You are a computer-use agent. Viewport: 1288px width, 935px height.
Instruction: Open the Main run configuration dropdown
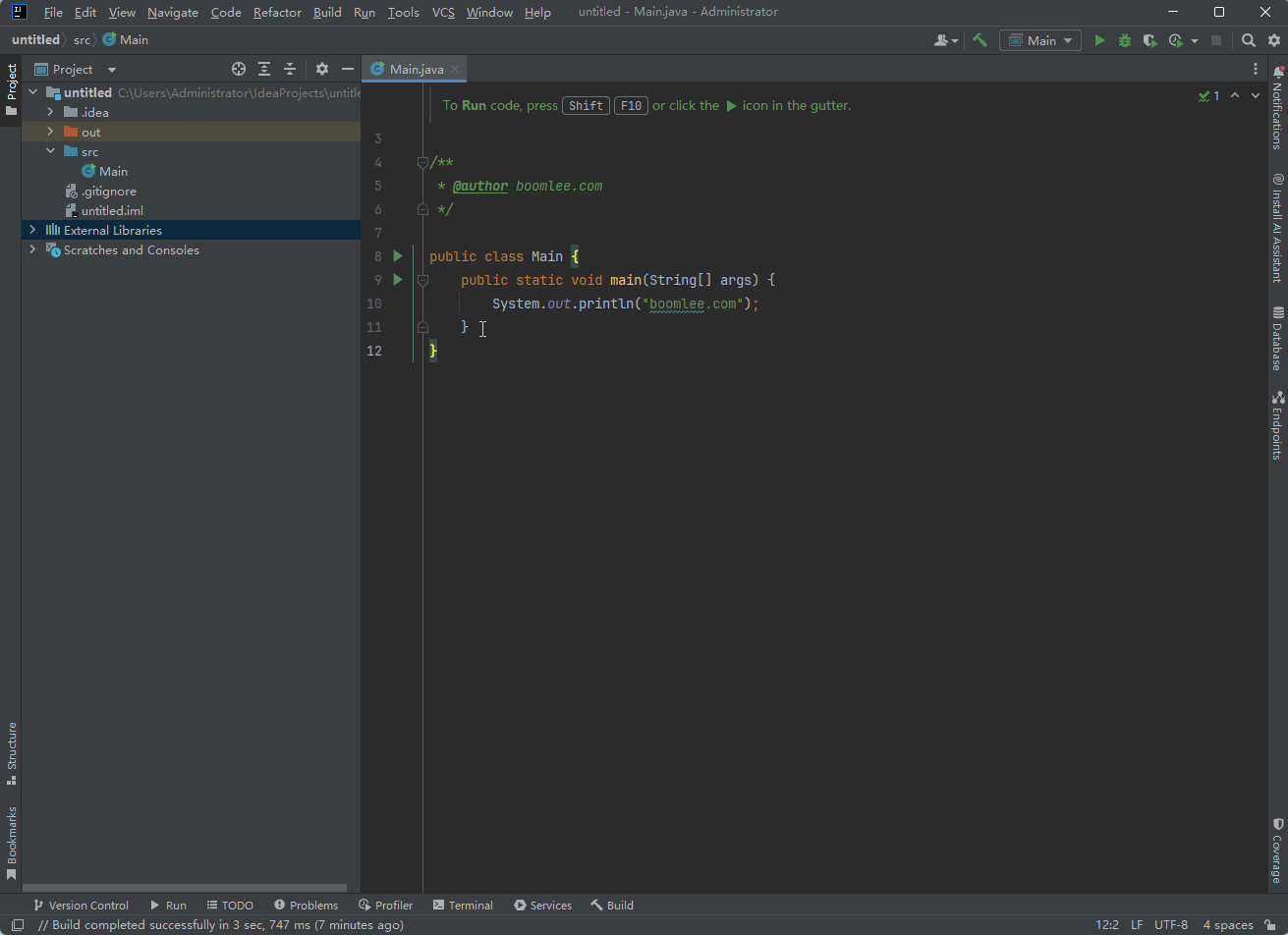1067,39
